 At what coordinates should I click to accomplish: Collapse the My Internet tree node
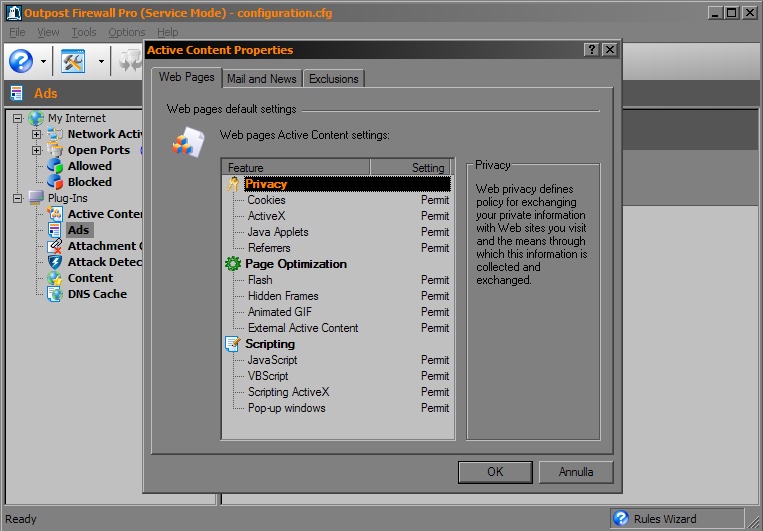point(18,118)
